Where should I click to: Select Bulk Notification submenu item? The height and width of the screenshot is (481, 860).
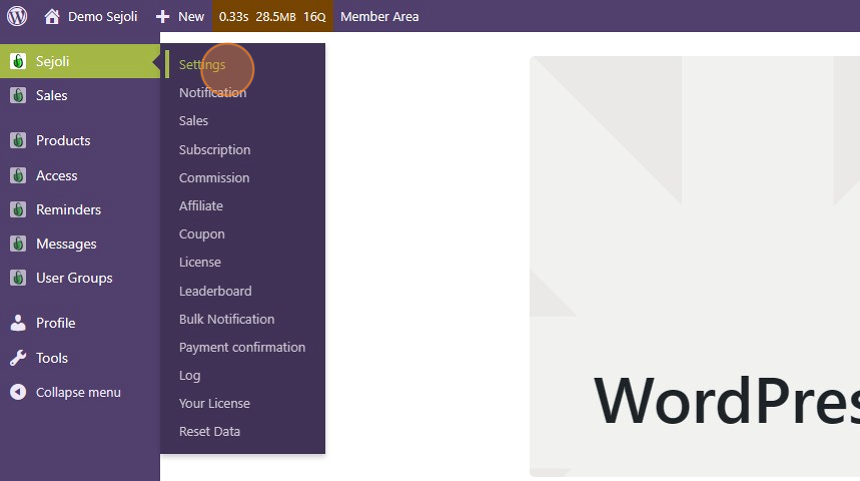[x=227, y=319]
